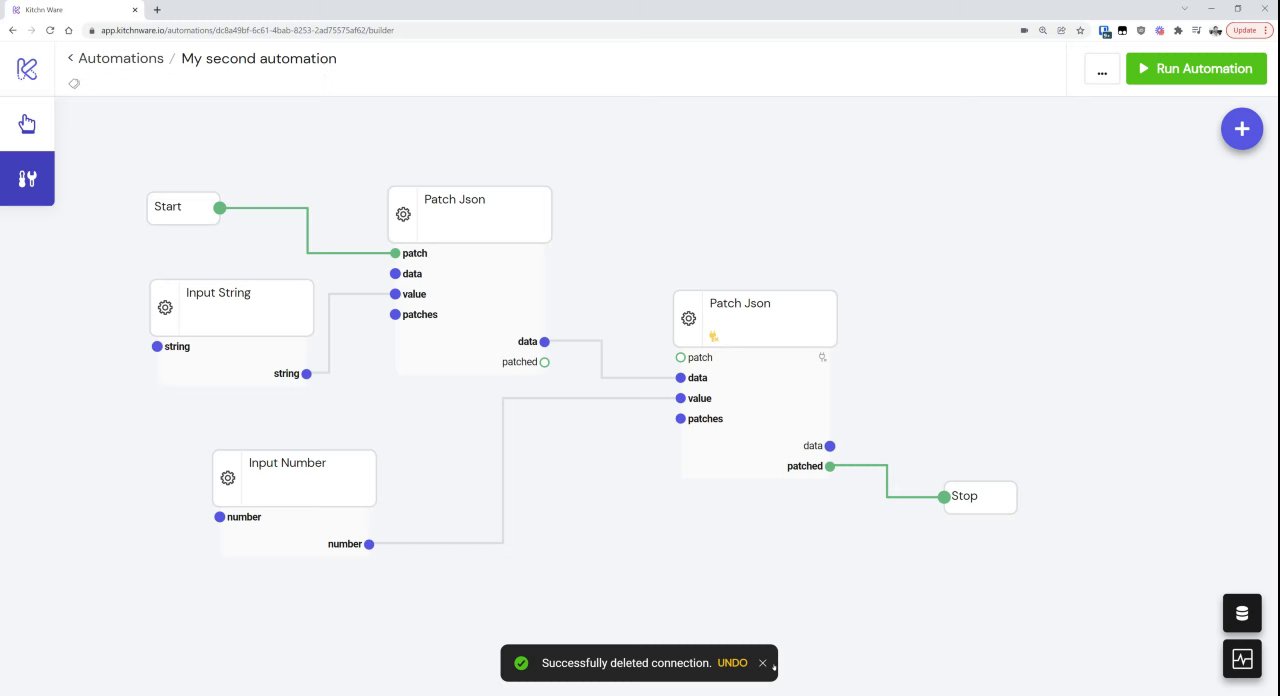
Task: Select the wrench tools sidebar icon
Action: (27, 179)
